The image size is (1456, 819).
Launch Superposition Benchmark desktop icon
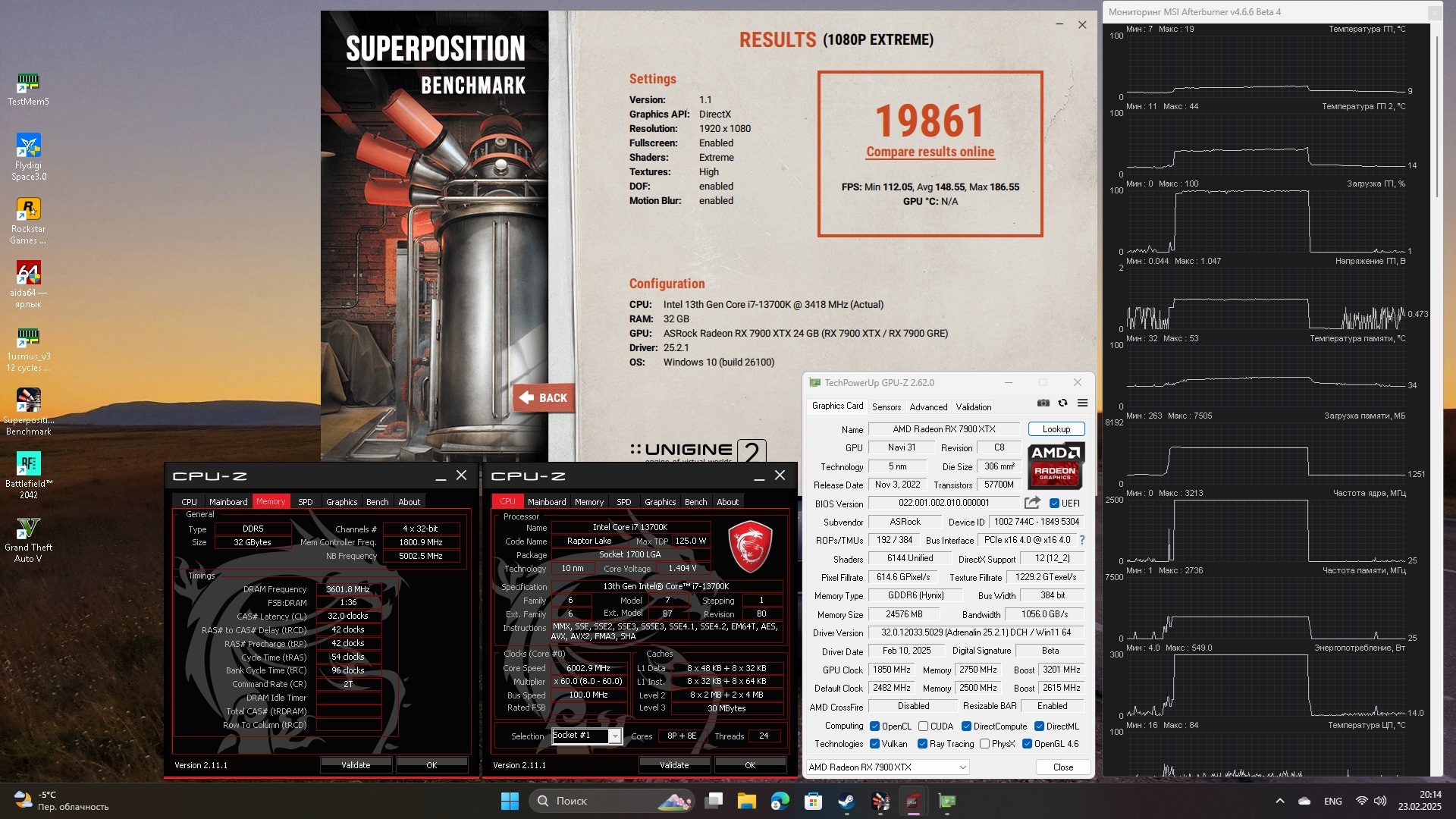coord(28,413)
